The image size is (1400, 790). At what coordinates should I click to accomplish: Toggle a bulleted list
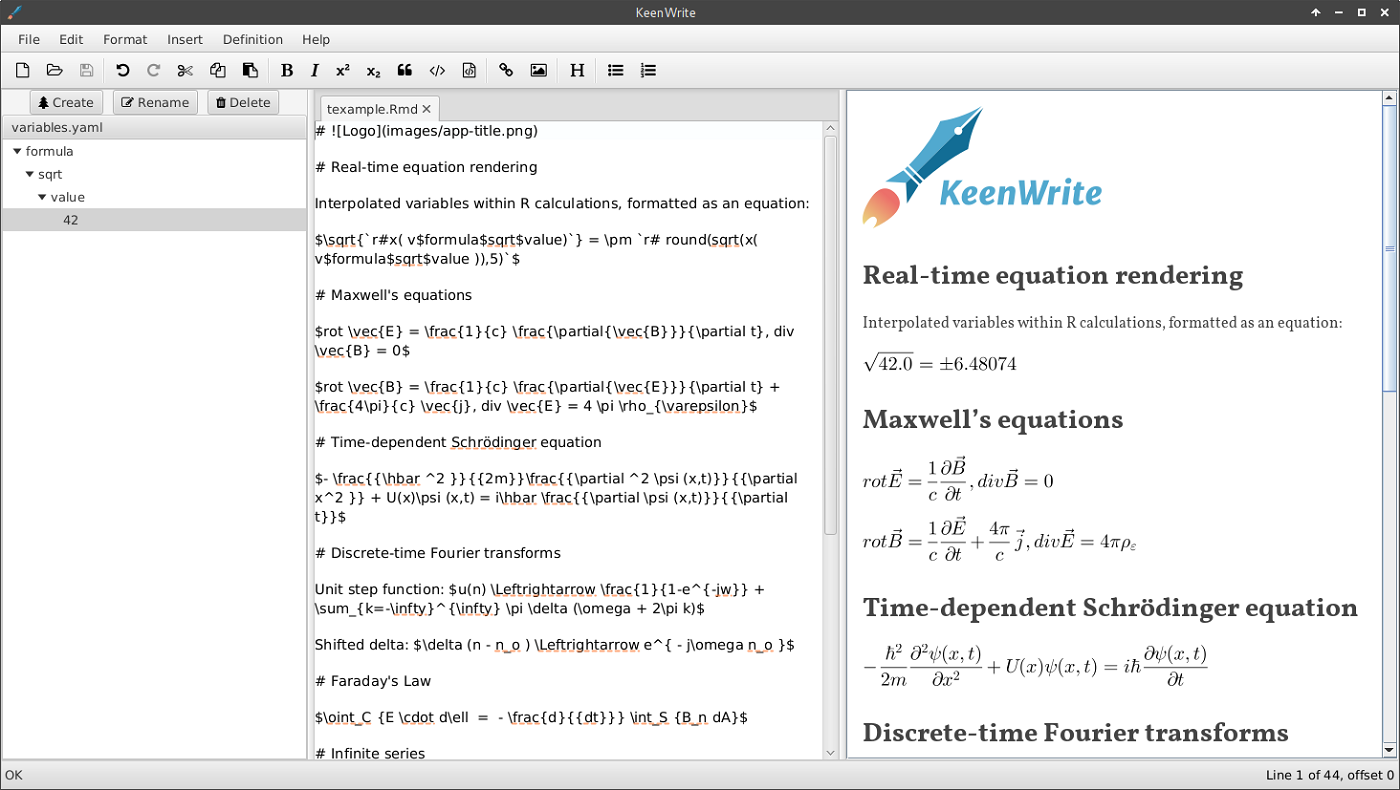tap(615, 70)
